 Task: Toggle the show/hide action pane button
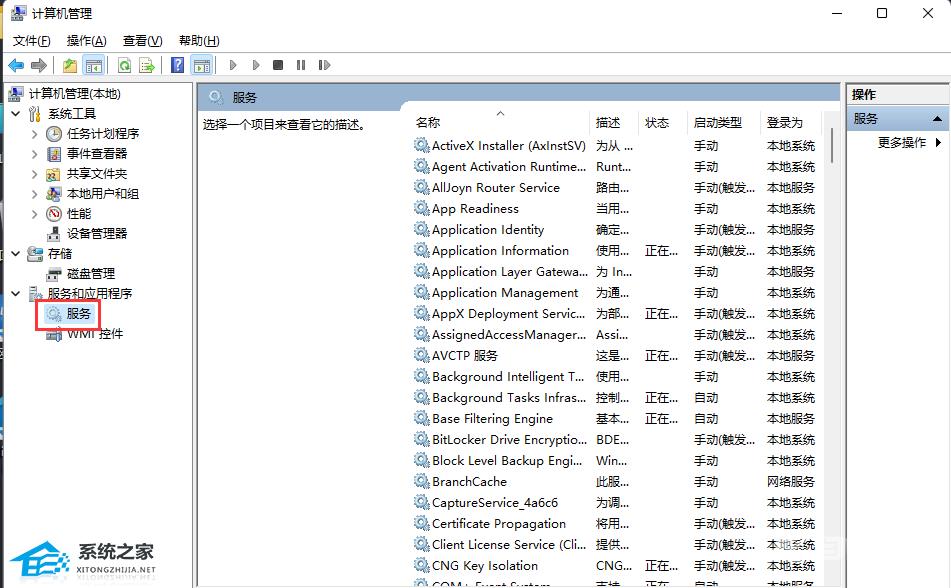tap(201, 65)
